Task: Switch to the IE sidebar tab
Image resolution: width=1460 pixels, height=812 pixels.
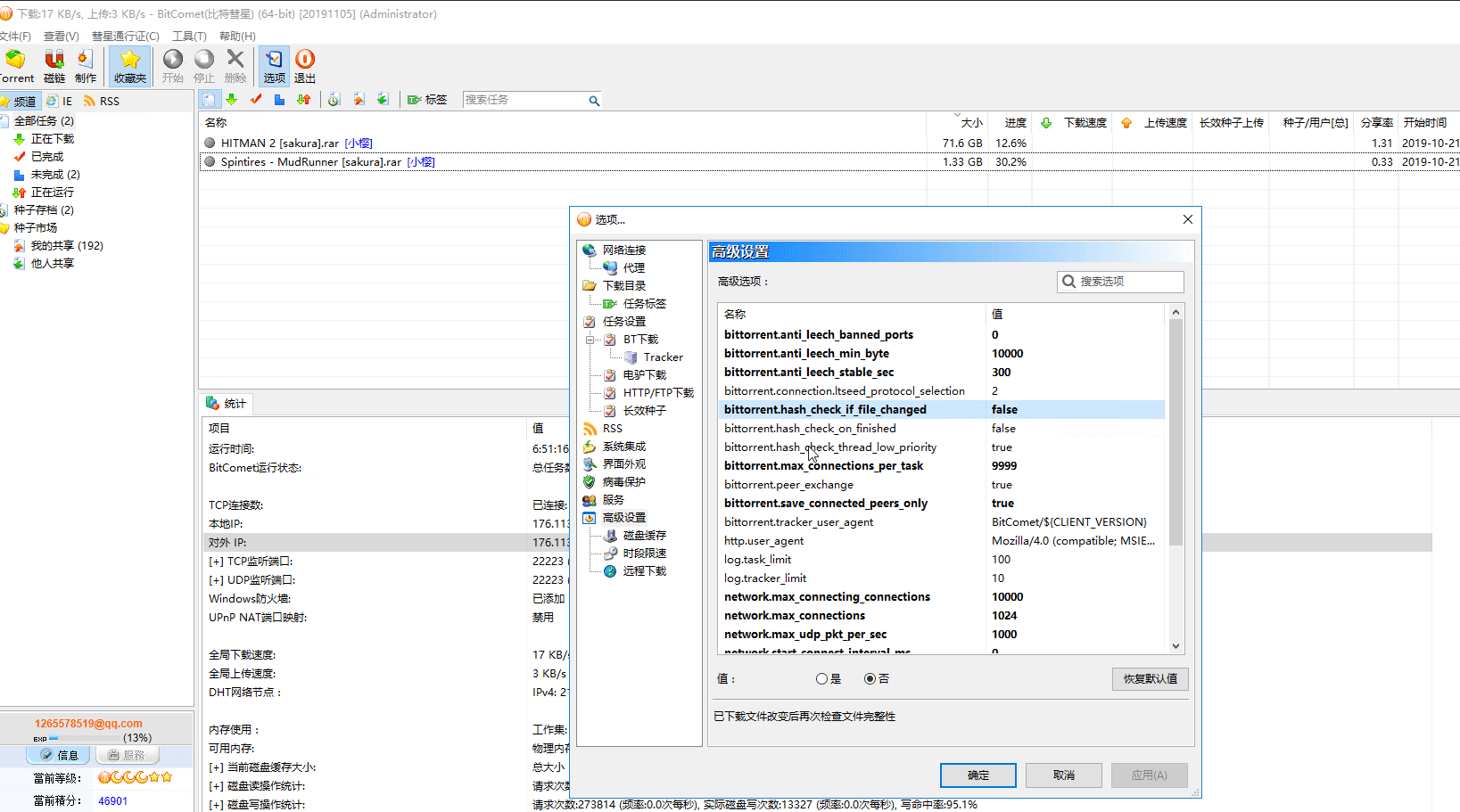Action: point(60,101)
